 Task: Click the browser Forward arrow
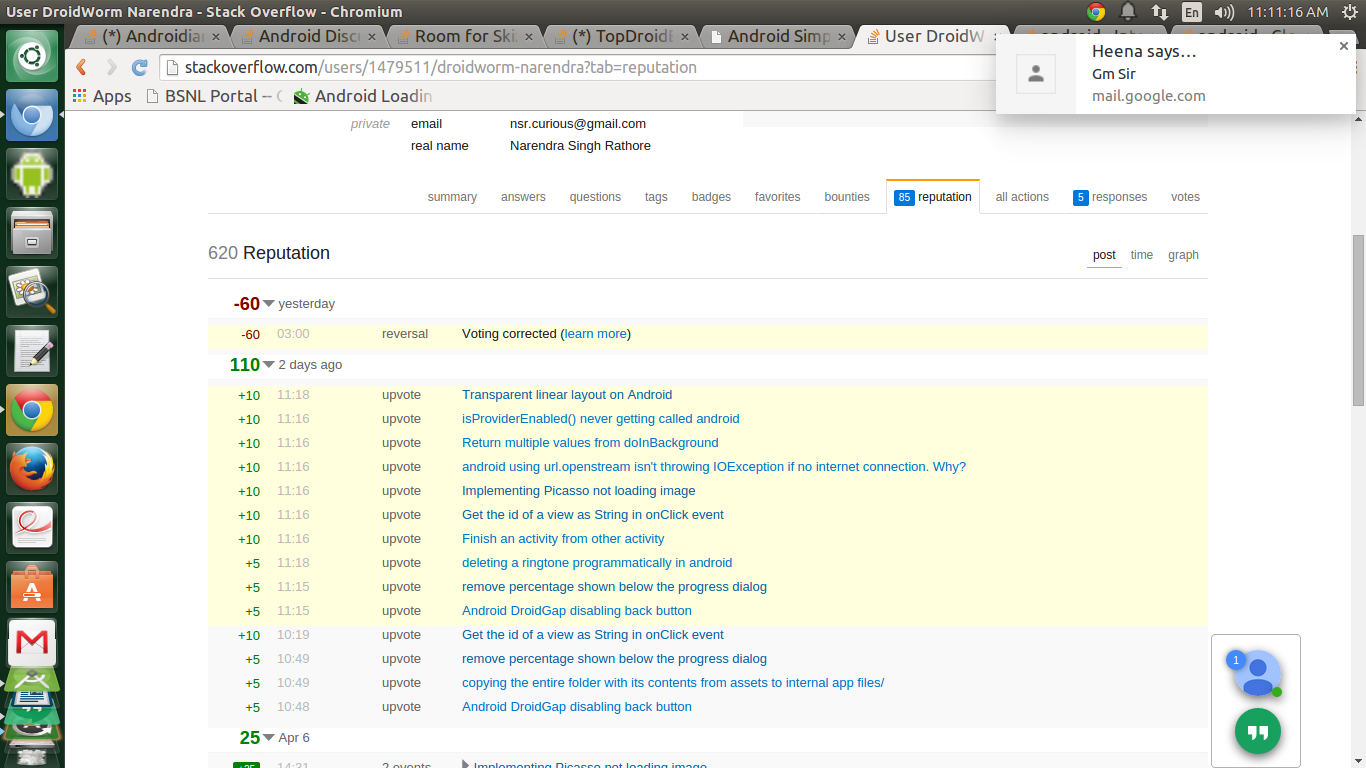pos(111,68)
